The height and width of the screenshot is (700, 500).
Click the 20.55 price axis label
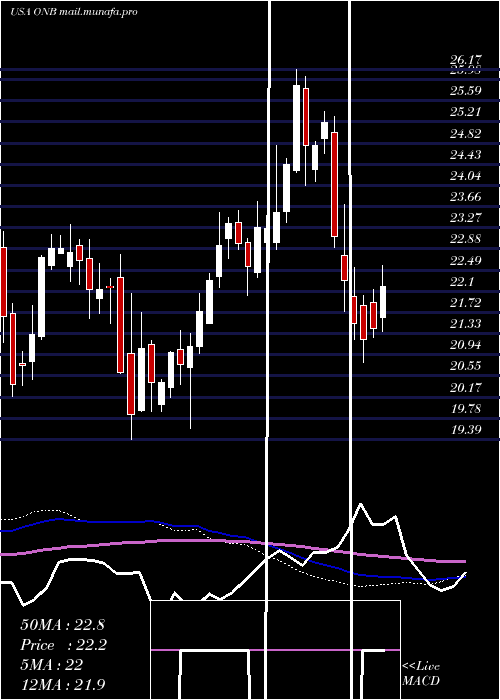(466, 366)
